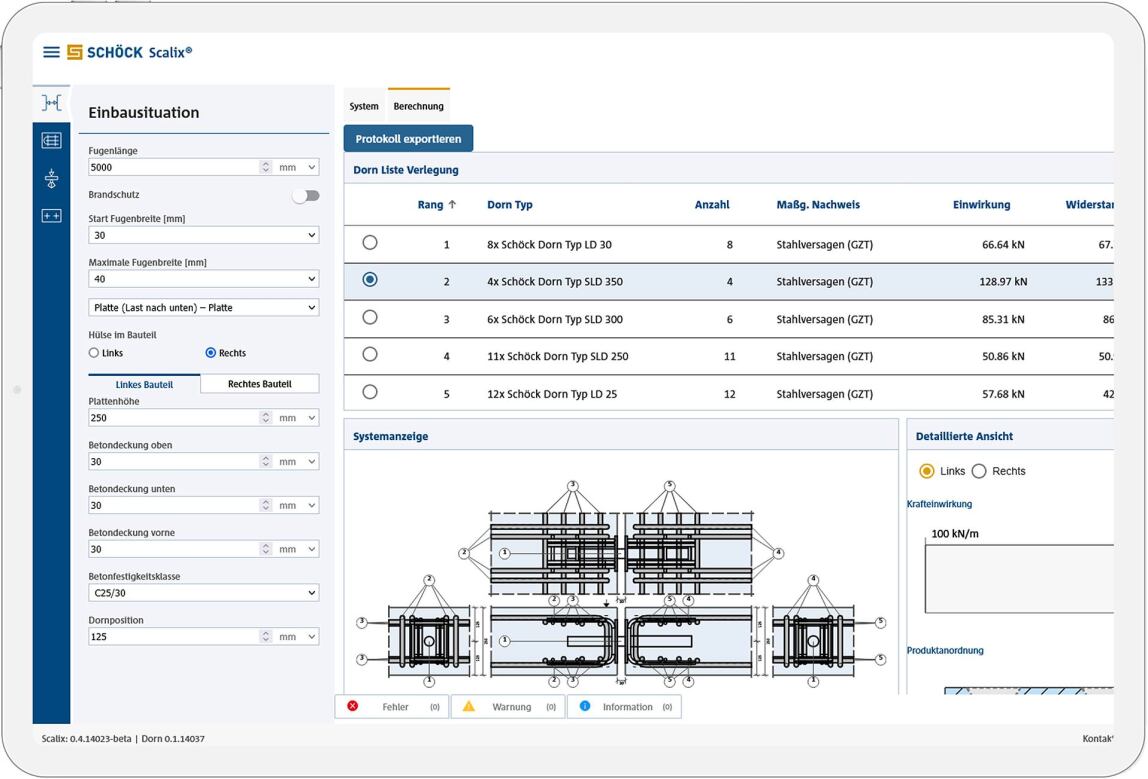Open the Platte (Last nach unten) – Platte dropdown

[x=204, y=308]
